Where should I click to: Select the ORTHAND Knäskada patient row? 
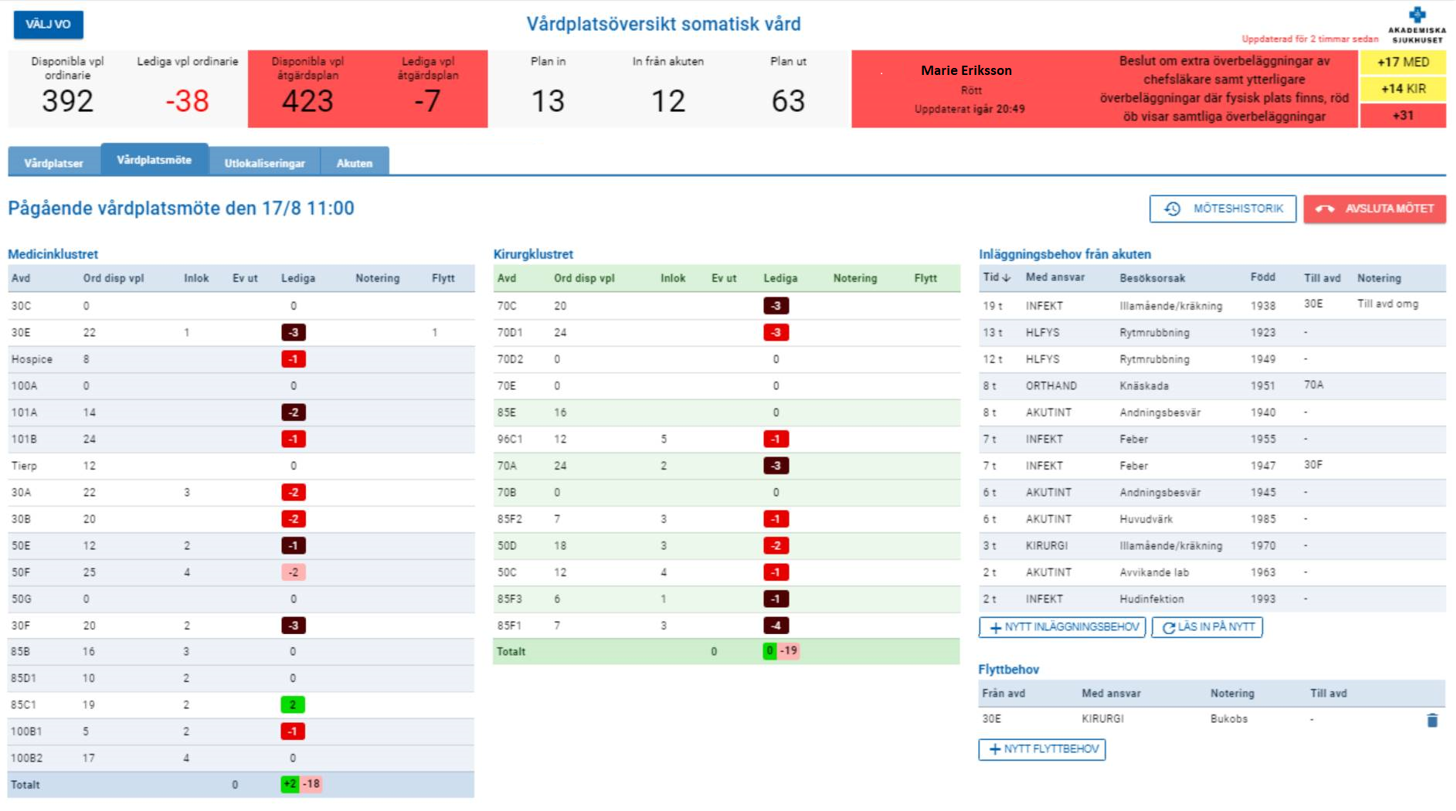[x=1211, y=385]
